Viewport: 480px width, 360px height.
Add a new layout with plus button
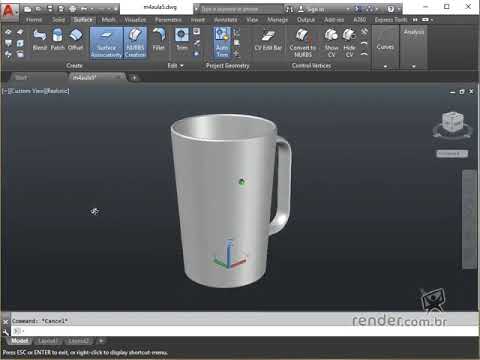click(x=101, y=341)
